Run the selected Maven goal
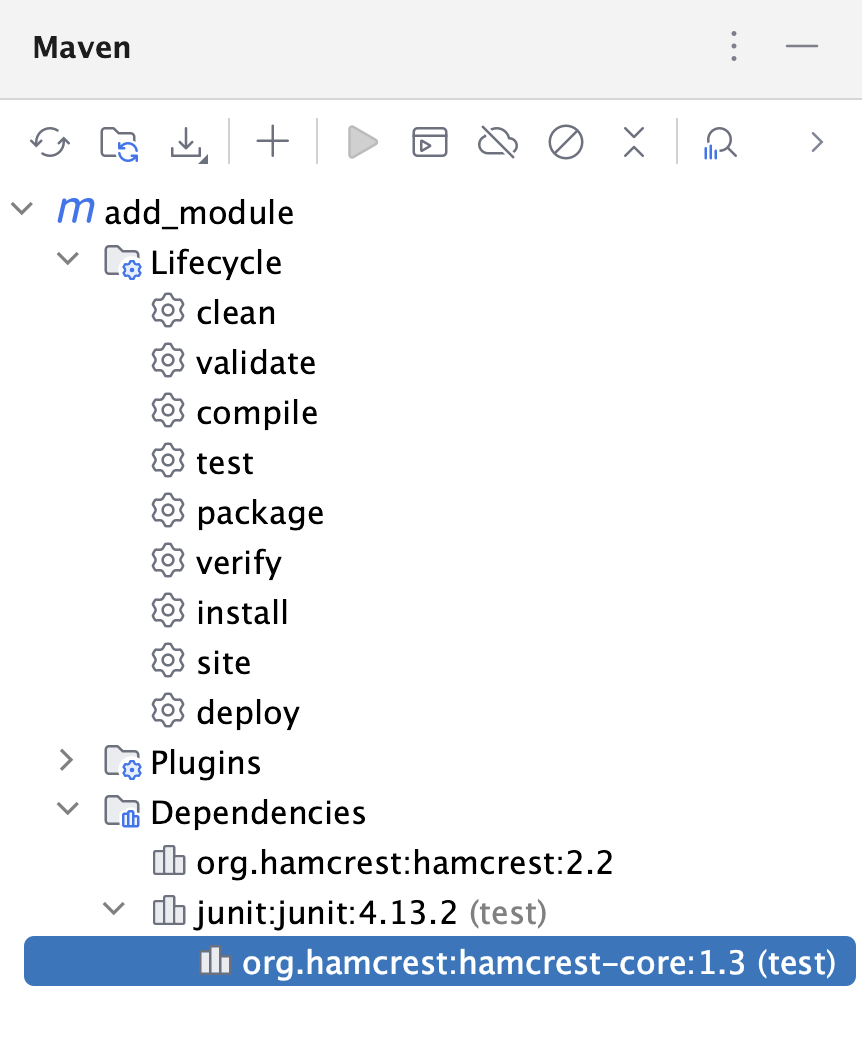The height and width of the screenshot is (1048, 862). pos(362,142)
